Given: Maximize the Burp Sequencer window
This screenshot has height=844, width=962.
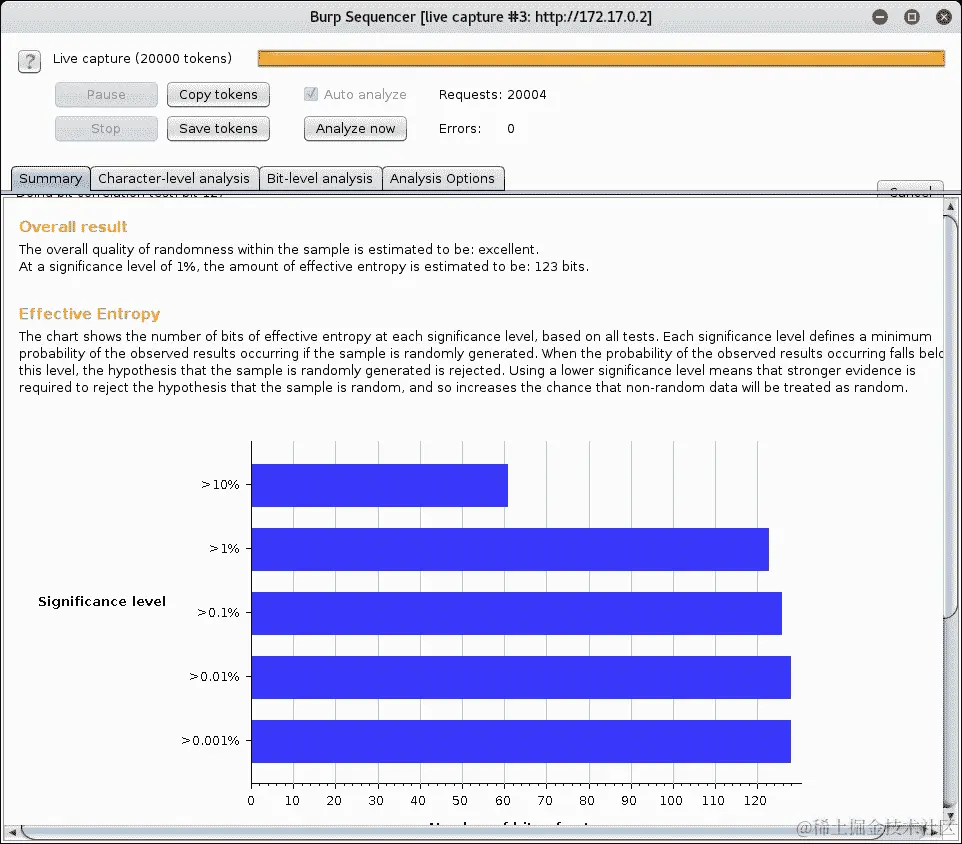Looking at the screenshot, I should (912, 17).
